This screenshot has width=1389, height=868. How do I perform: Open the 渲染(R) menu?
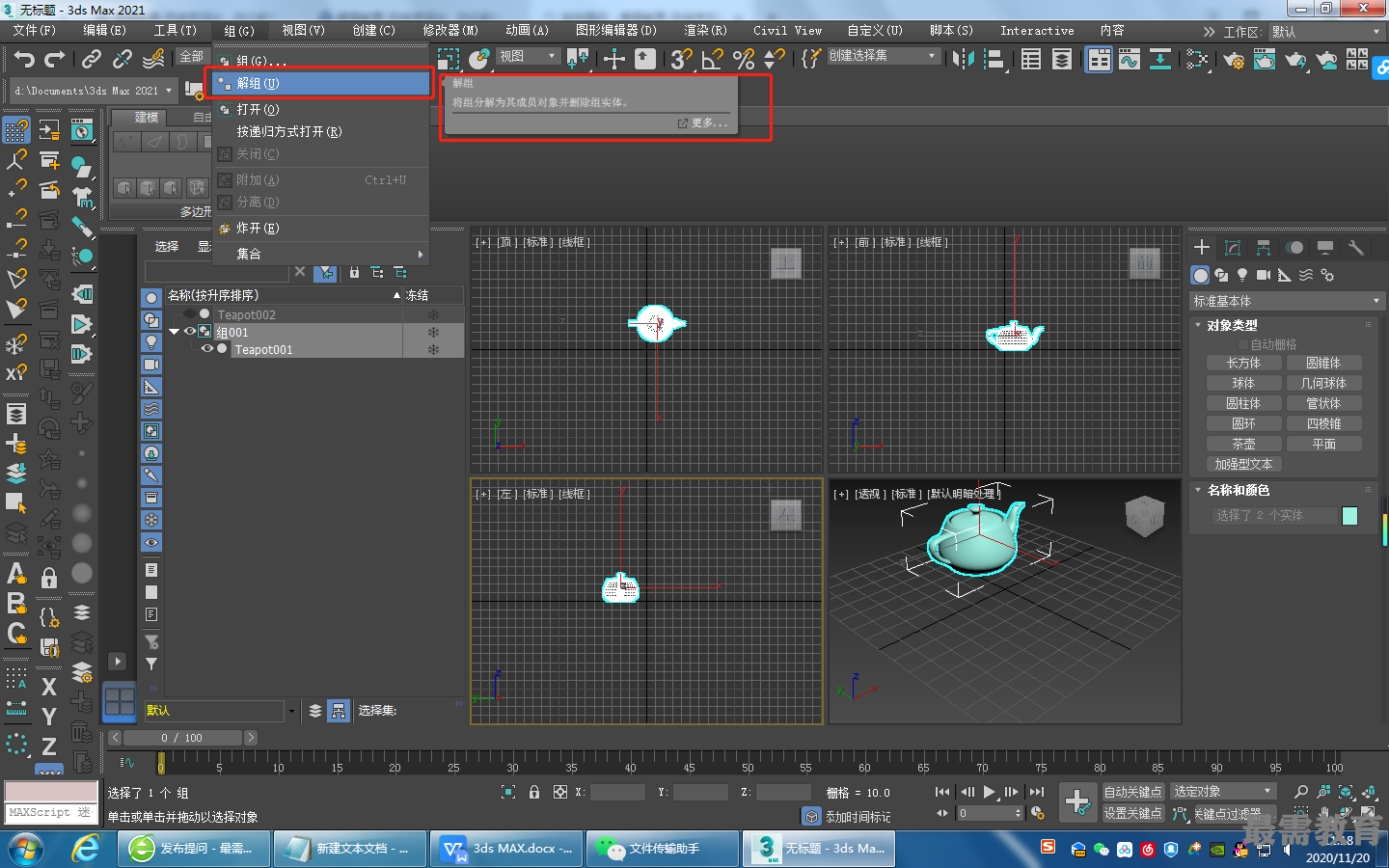(x=705, y=31)
